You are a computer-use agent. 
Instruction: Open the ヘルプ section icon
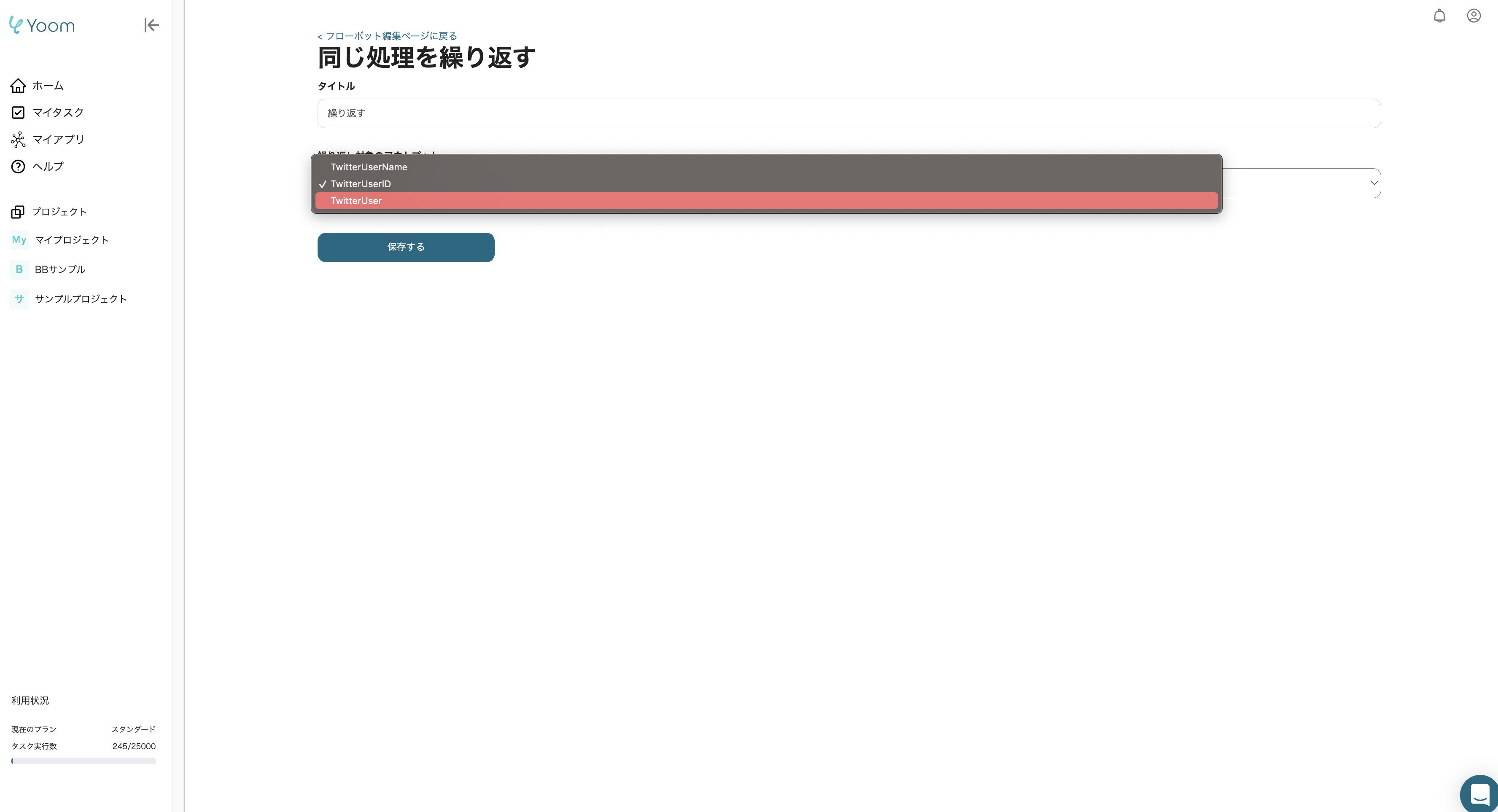point(18,166)
